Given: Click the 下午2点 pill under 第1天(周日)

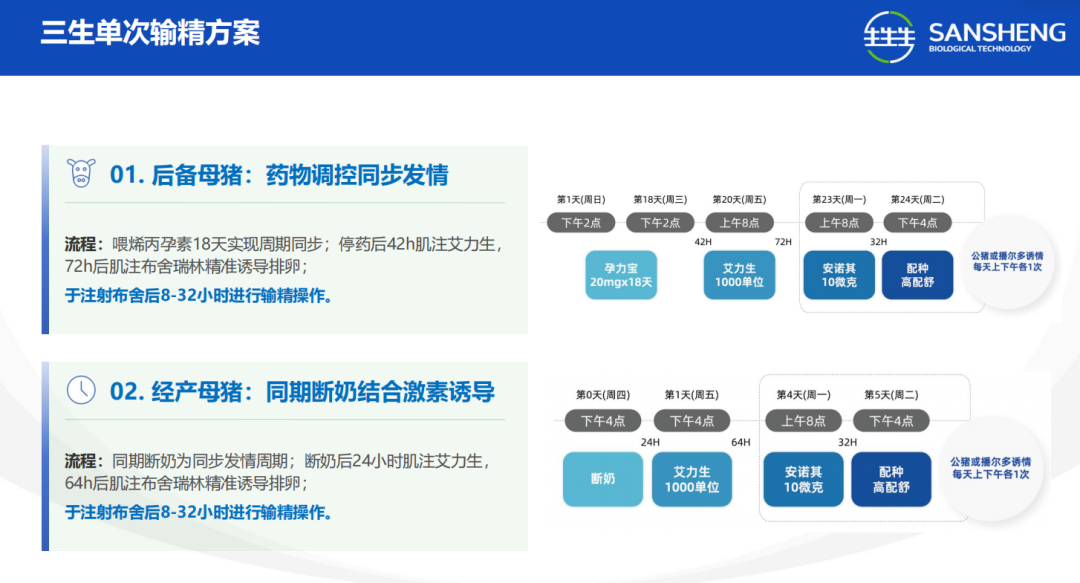Looking at the screenshot, I should [581, 223].
